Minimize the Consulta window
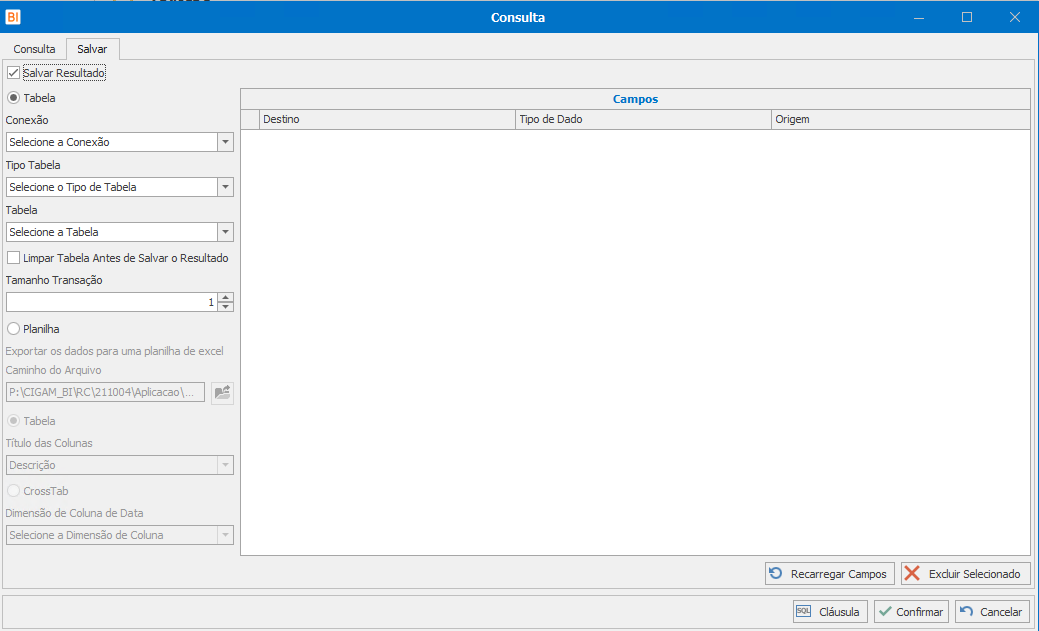 (x=919, y=17)
